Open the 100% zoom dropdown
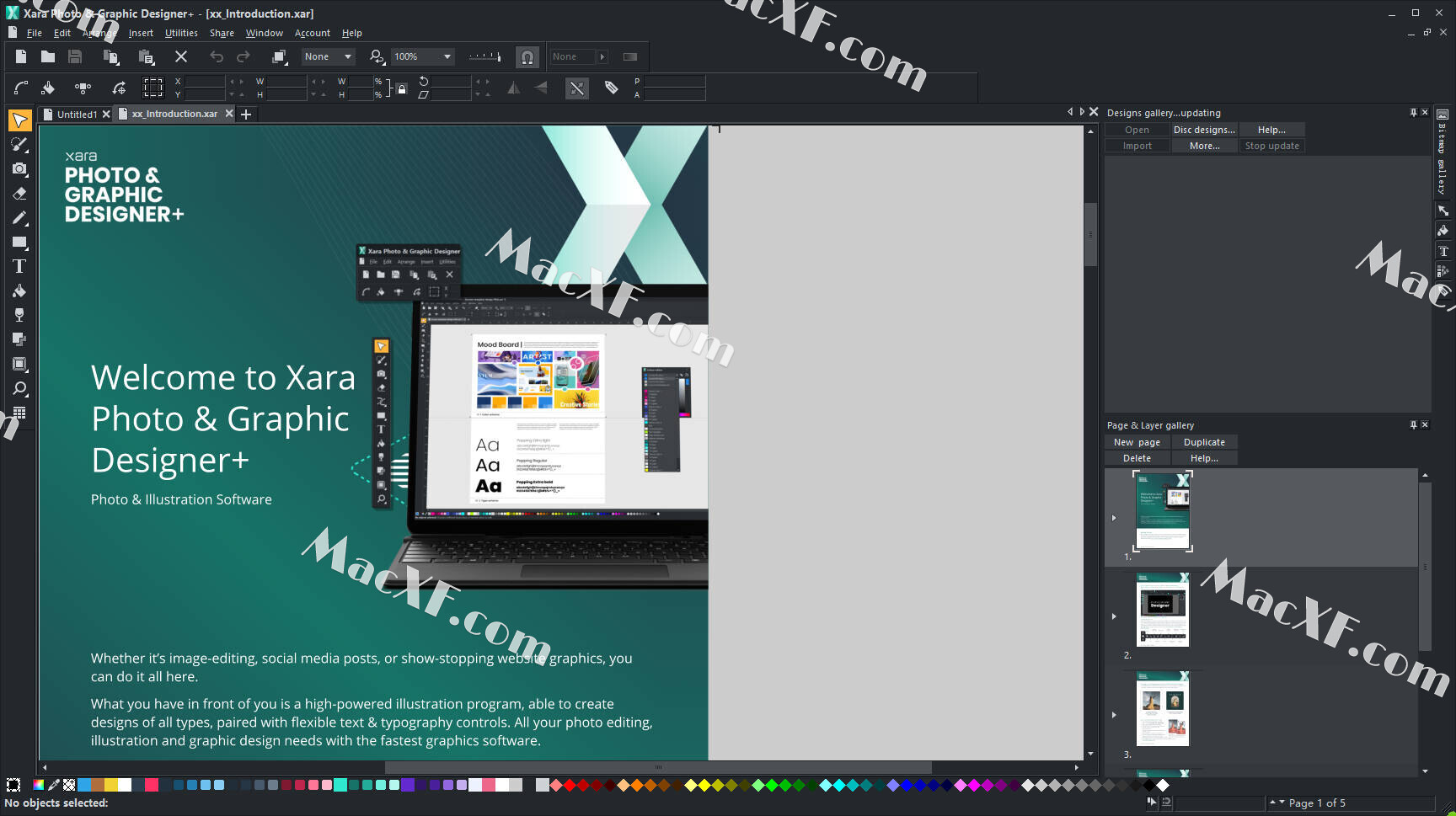The image size is (1456, 816). point(423,56)
